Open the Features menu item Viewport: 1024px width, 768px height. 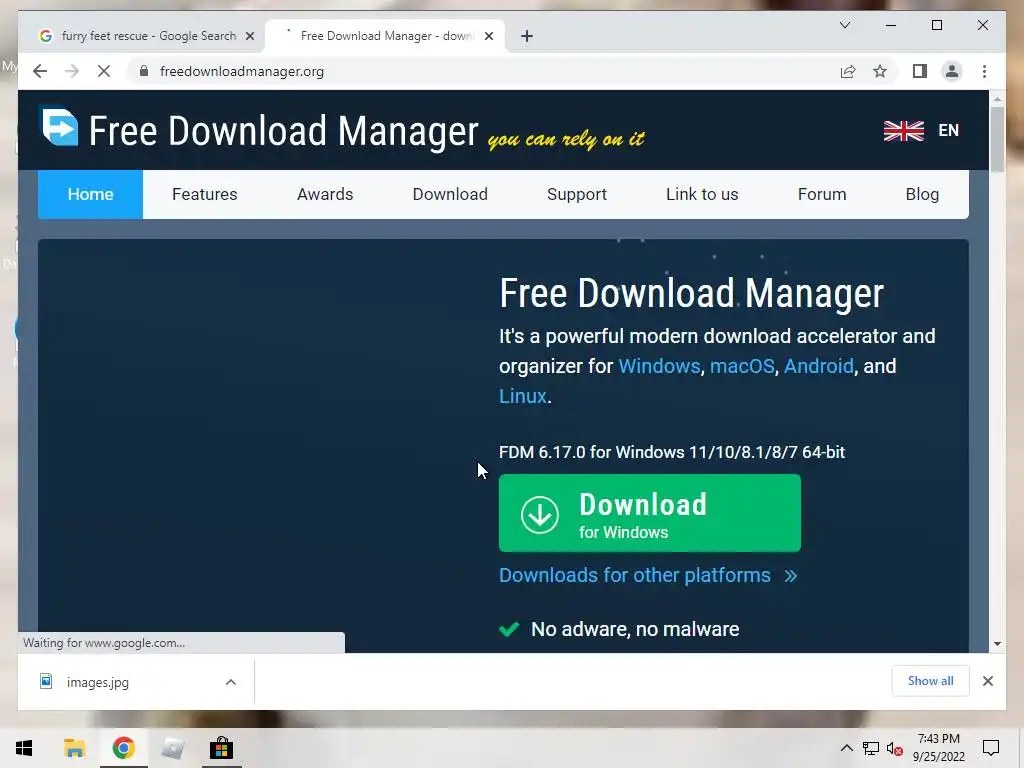pyautogui.click(x=204, y=194)
